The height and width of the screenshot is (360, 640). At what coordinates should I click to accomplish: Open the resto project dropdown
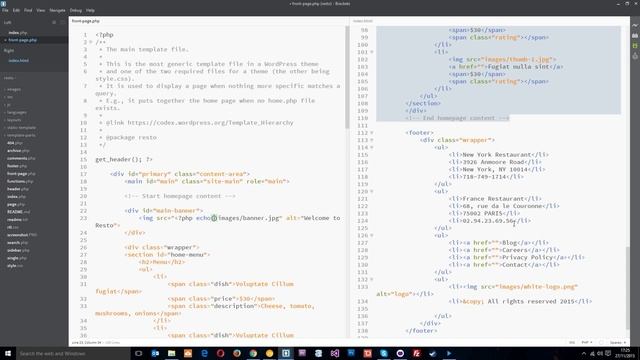tap(9, 78)
